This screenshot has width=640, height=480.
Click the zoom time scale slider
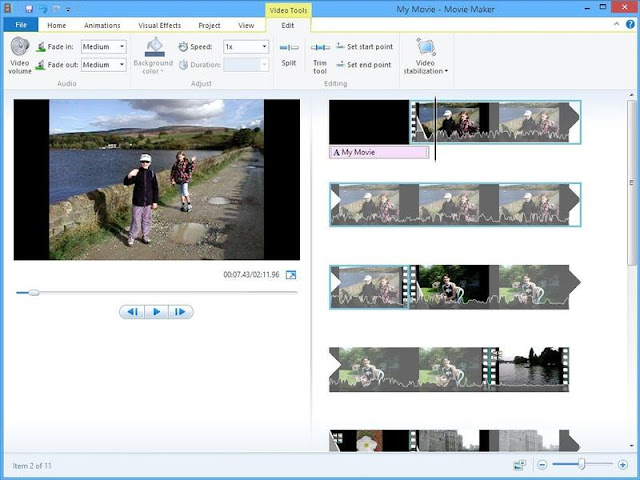click(582, 464)
